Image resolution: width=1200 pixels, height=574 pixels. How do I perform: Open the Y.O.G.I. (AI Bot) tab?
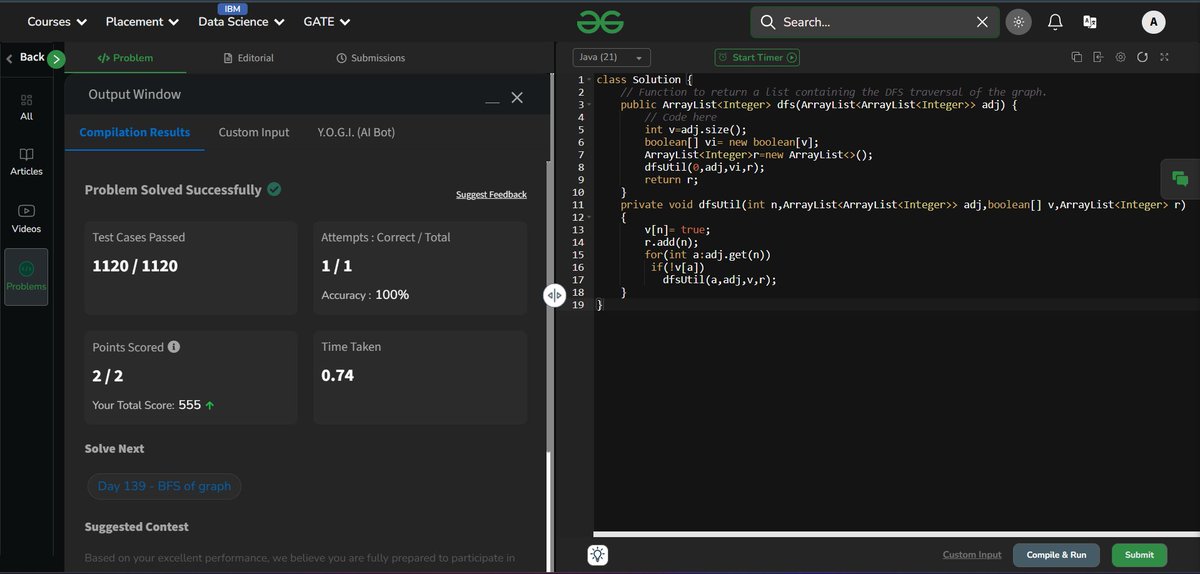(356, 132)
